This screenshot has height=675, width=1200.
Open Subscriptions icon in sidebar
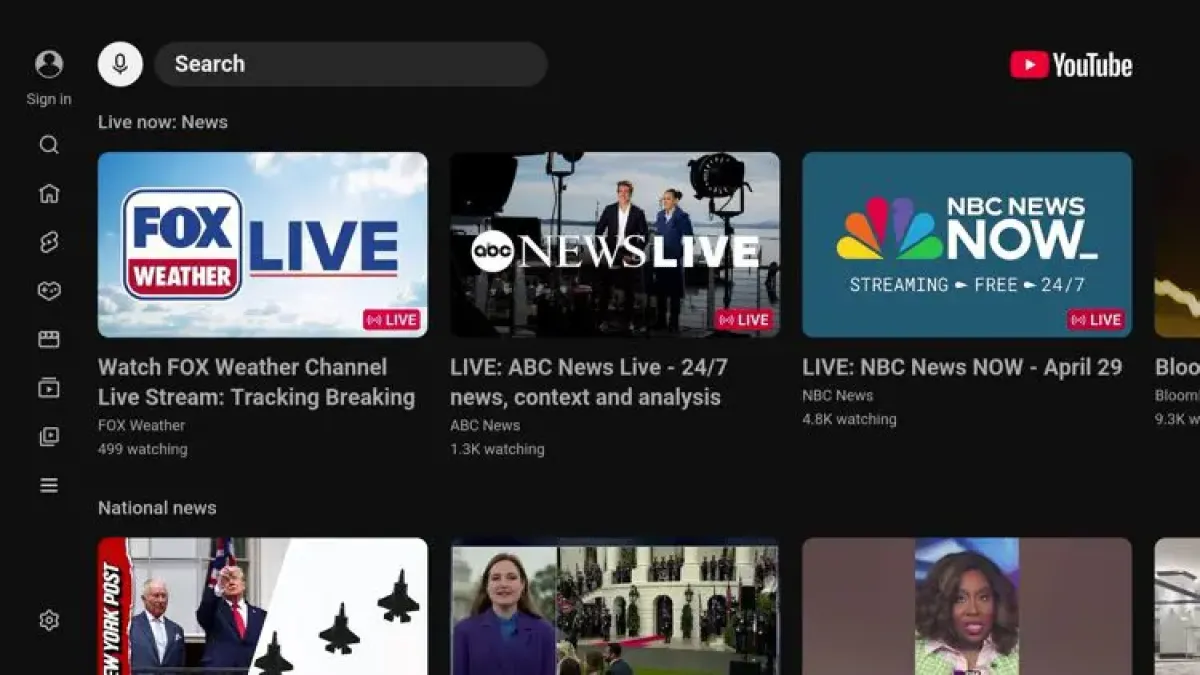[x=49, y=388]
